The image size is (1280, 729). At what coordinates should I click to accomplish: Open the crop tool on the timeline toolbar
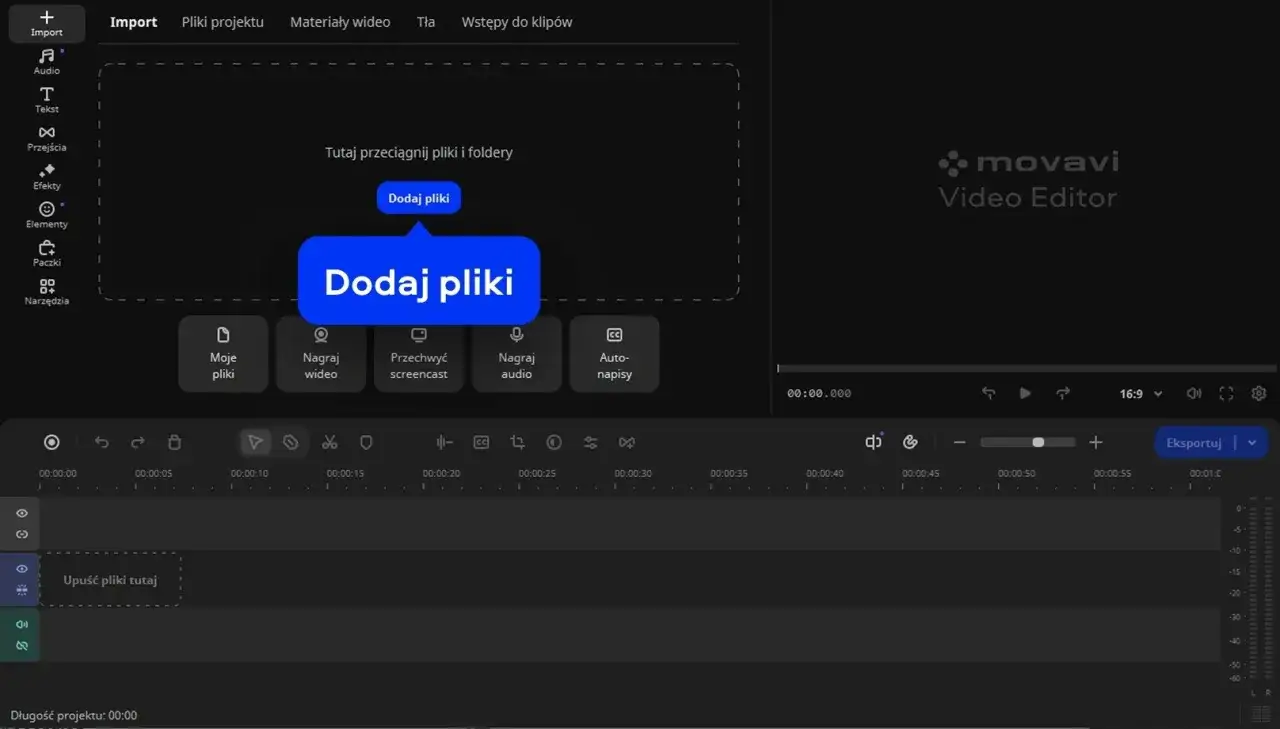click(517, 442)
